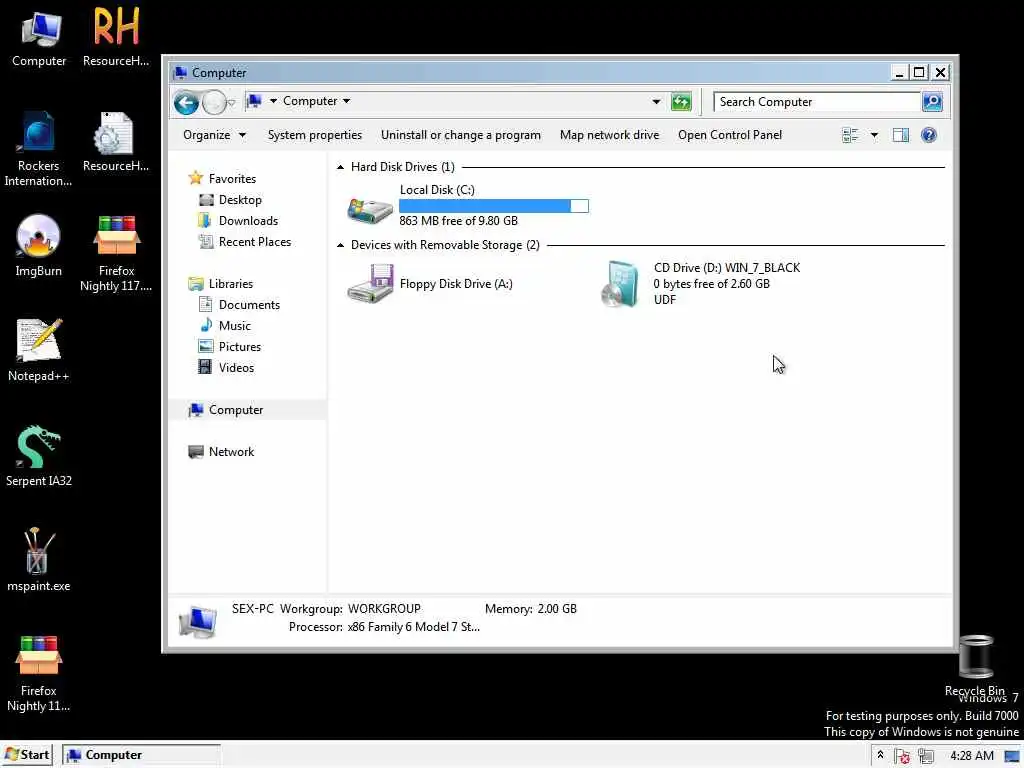Open Notepad++ from the desktop
This screenshot has width=1024, height=768.
(x=39, y=350)
